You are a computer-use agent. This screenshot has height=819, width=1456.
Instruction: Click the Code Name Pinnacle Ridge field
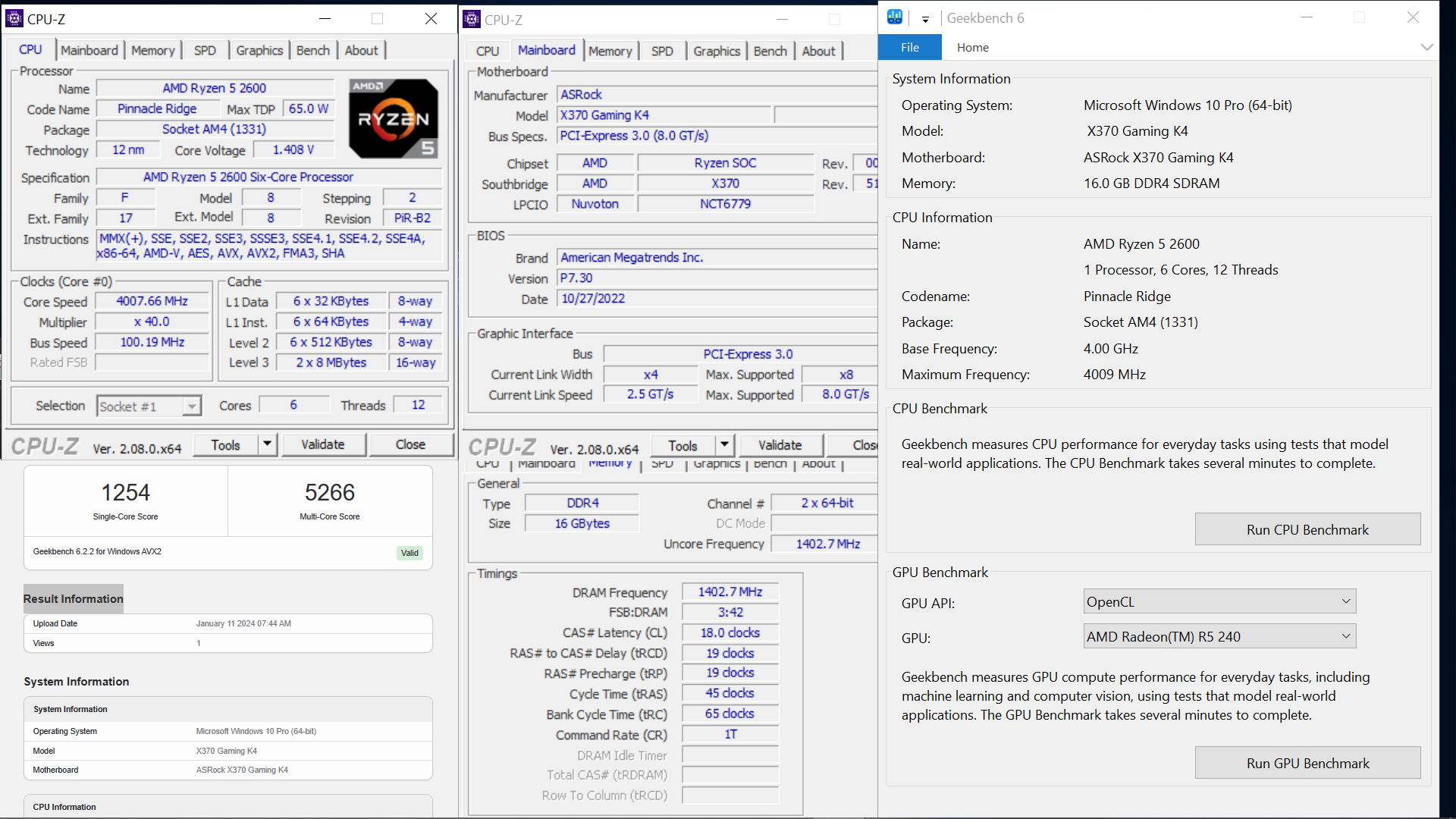[158, 108]
